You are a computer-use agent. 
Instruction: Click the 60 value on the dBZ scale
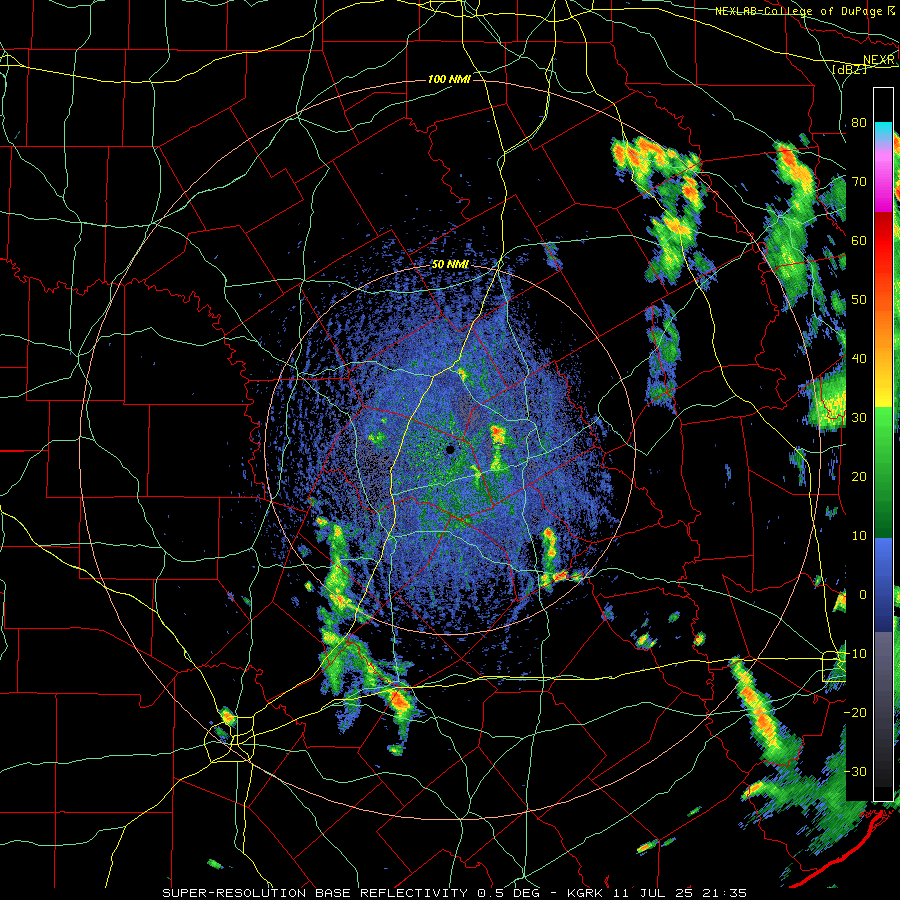(859, 241)
